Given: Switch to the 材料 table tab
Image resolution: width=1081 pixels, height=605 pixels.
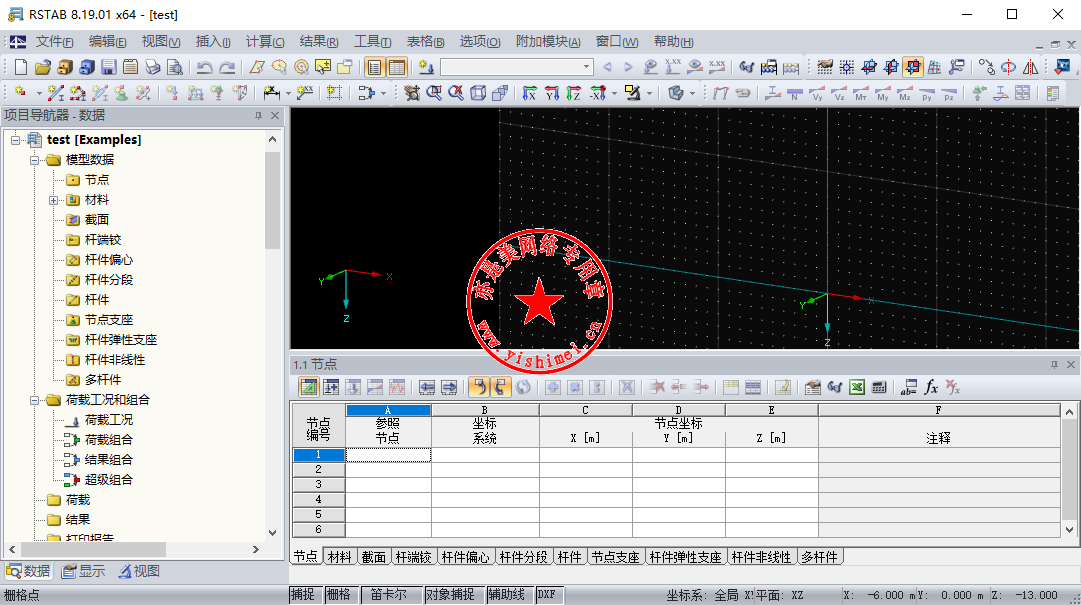Looking at the screenshot, I should pos(339,557).
